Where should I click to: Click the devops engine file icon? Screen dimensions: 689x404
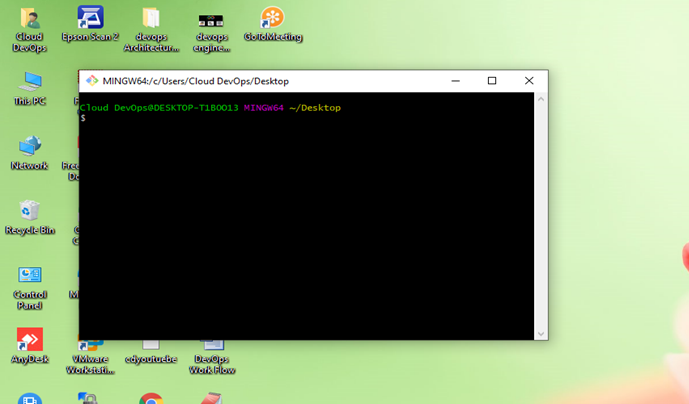(211, 20)
